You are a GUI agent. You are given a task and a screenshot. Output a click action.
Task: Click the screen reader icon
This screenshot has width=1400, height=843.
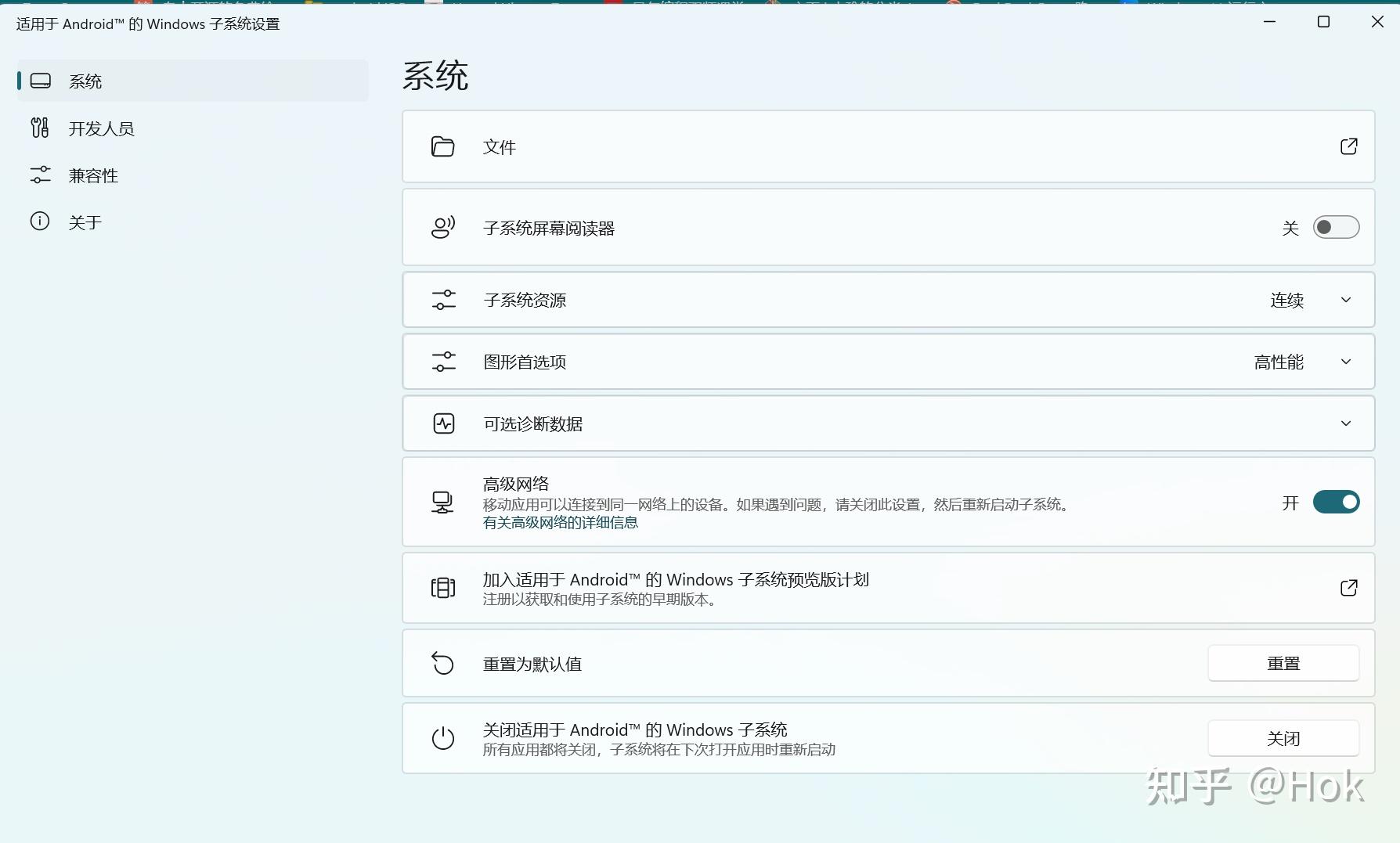point(443,227)
